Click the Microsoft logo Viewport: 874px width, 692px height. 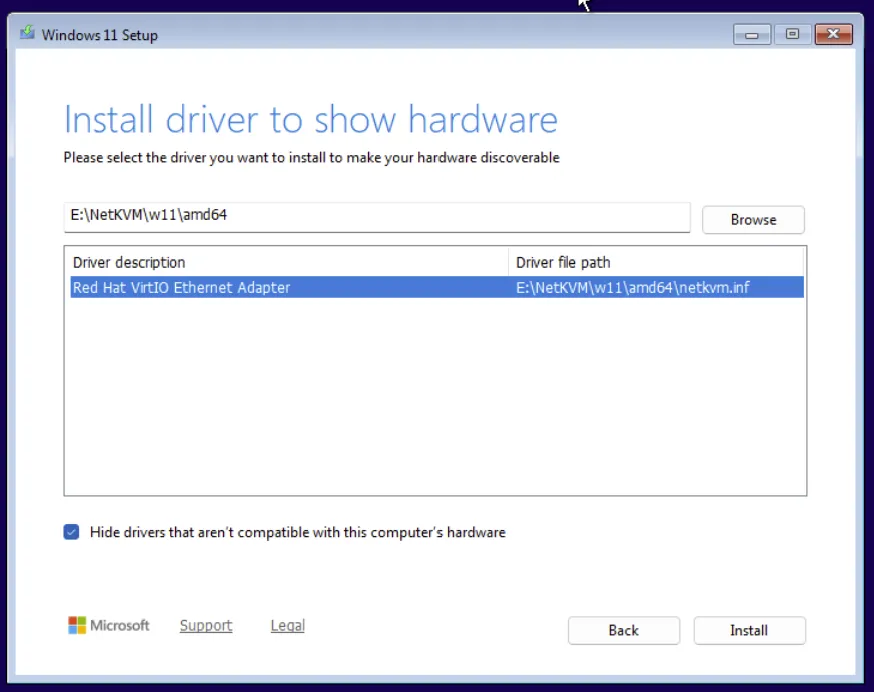pyautogui.click(x=109, y=625)
